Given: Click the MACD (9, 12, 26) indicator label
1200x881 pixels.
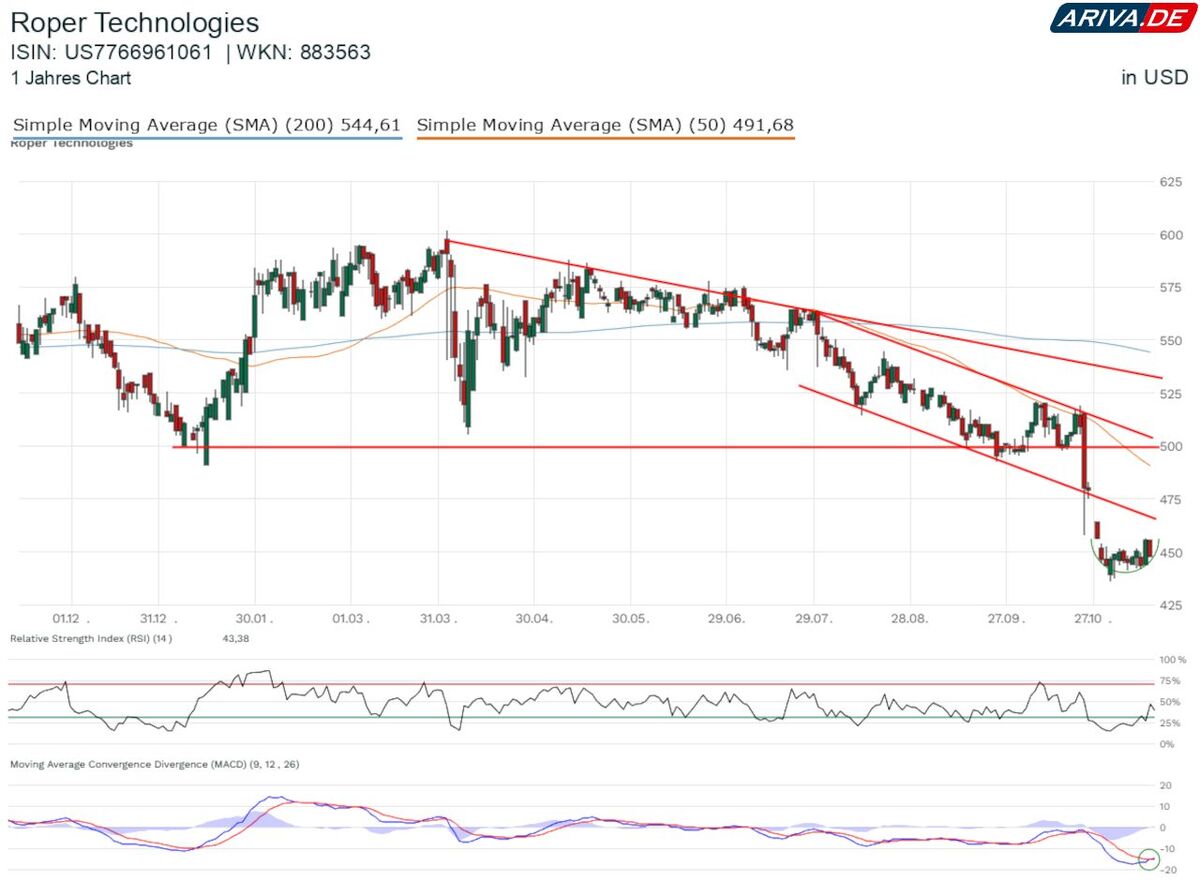Looking at the screenshot, I should (154, 764).
